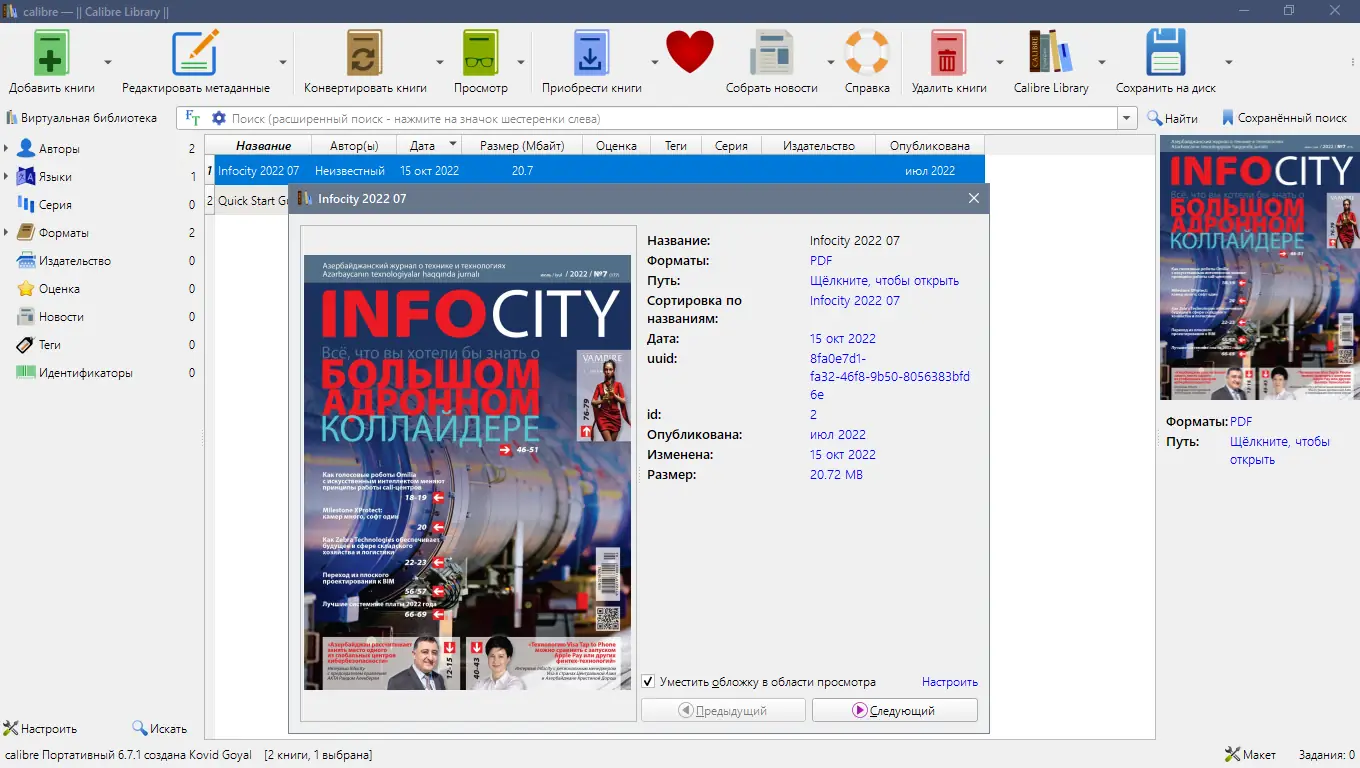
Task: Click the Настроить link in the dialog
Action: [950, 682]
